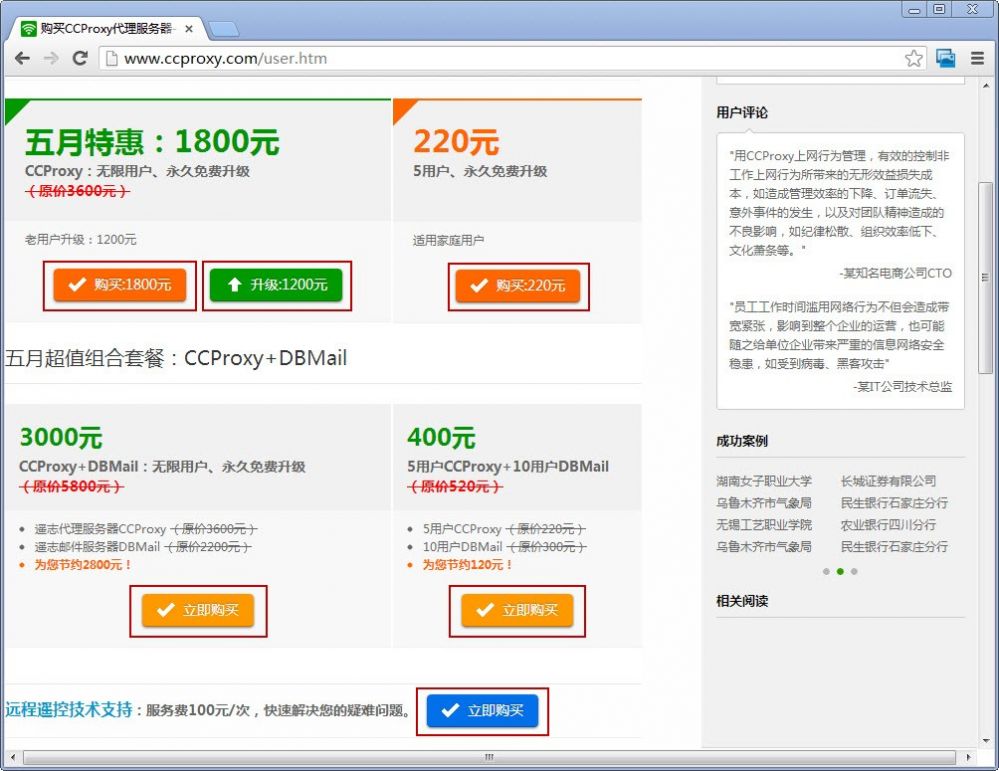Click the address bar URL field
Image resolution: width=999 pixels, height=771 pixels.
coord(510,59)
